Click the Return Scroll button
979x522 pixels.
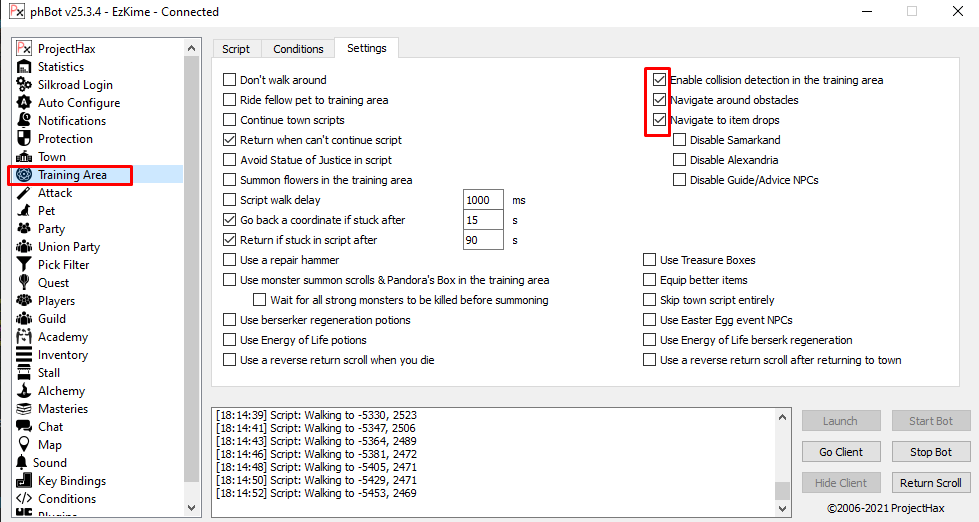pos(930,483)
